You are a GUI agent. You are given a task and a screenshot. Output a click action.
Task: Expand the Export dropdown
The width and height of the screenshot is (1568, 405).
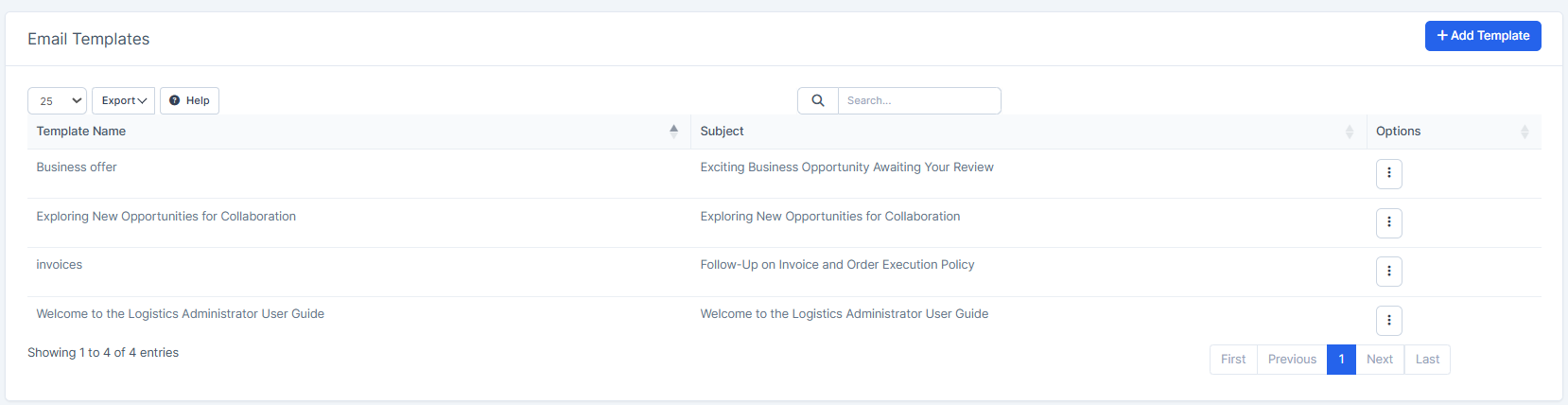[124, 100]
